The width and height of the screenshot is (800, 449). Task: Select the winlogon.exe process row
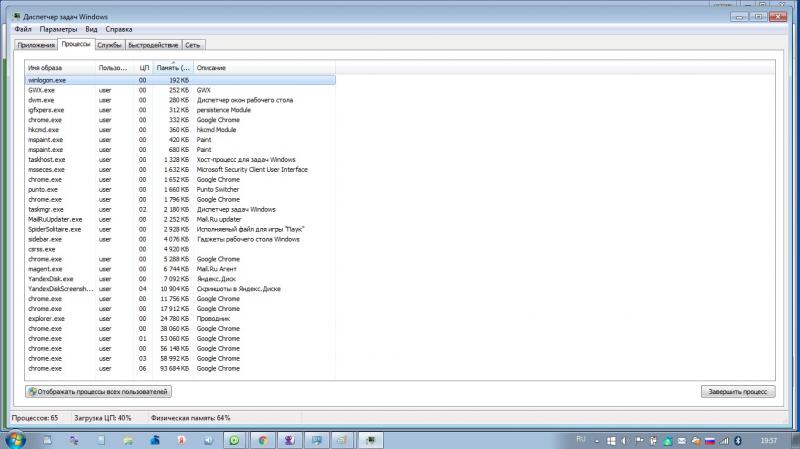[180, 80]
